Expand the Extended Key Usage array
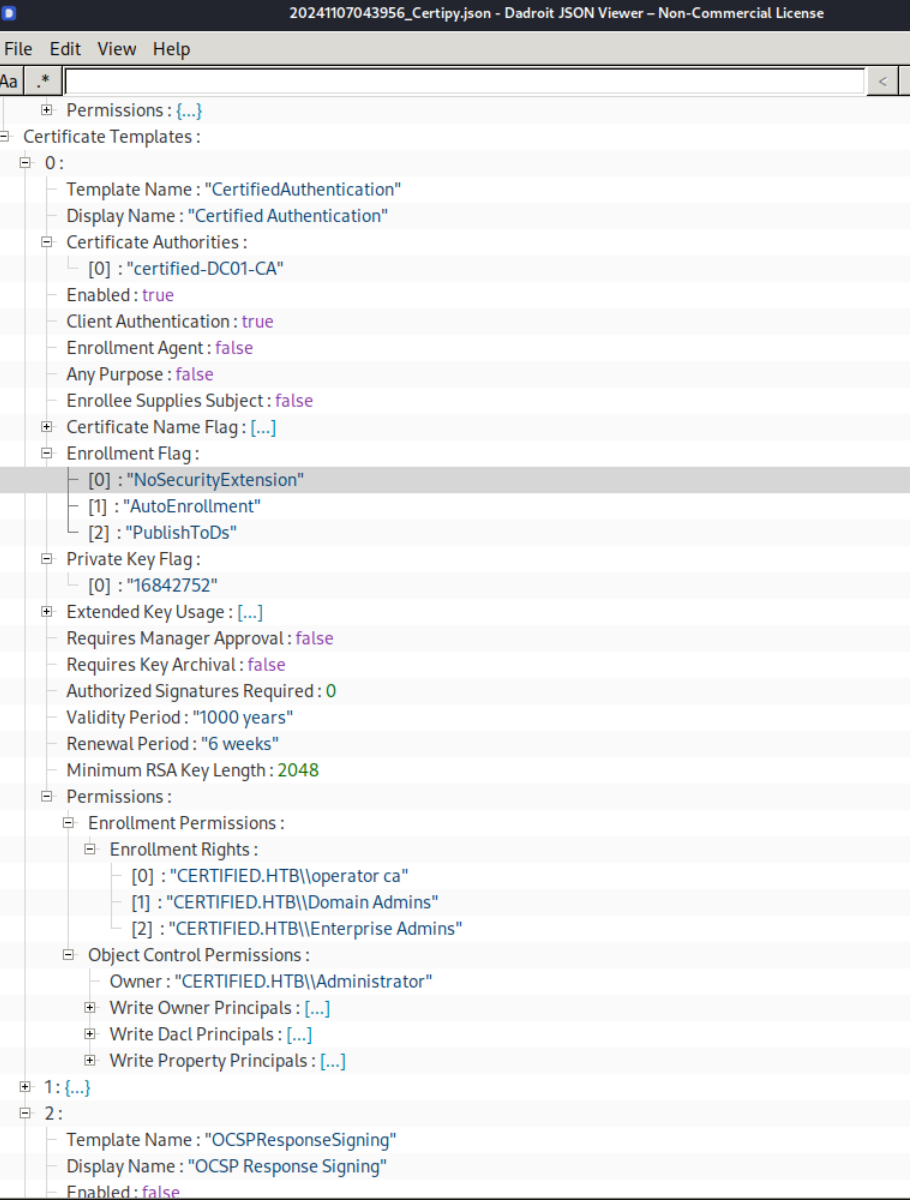This screenshot has height=1200, width=910. [46, 611]
